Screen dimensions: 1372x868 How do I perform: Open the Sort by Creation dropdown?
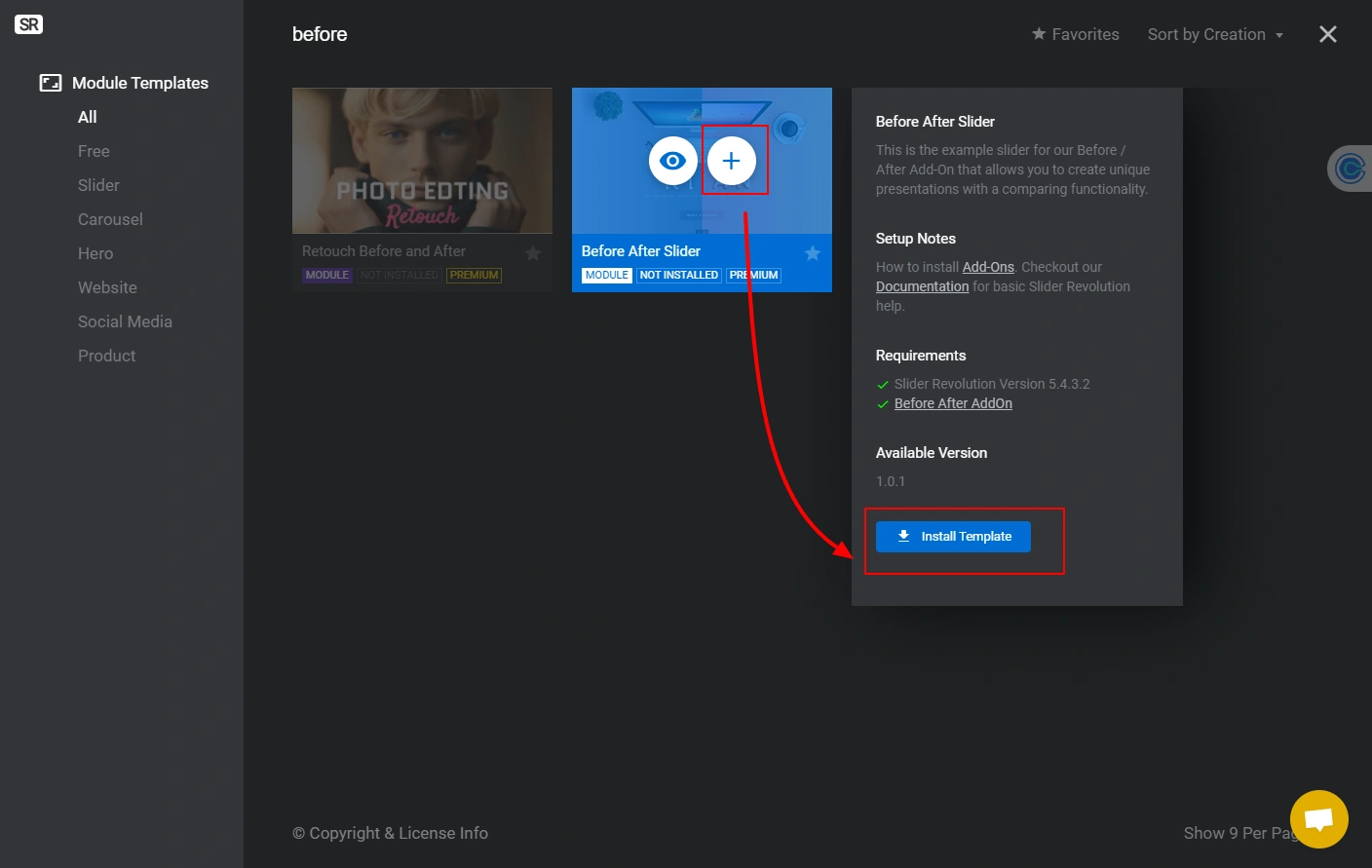coord(1215,34)
